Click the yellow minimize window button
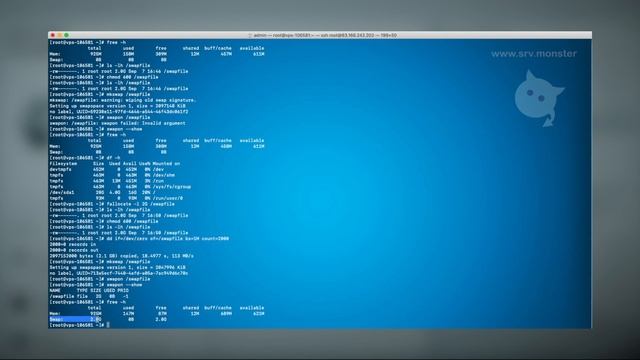Viewport: 640px width, 360px height. [x=60, y=35]
